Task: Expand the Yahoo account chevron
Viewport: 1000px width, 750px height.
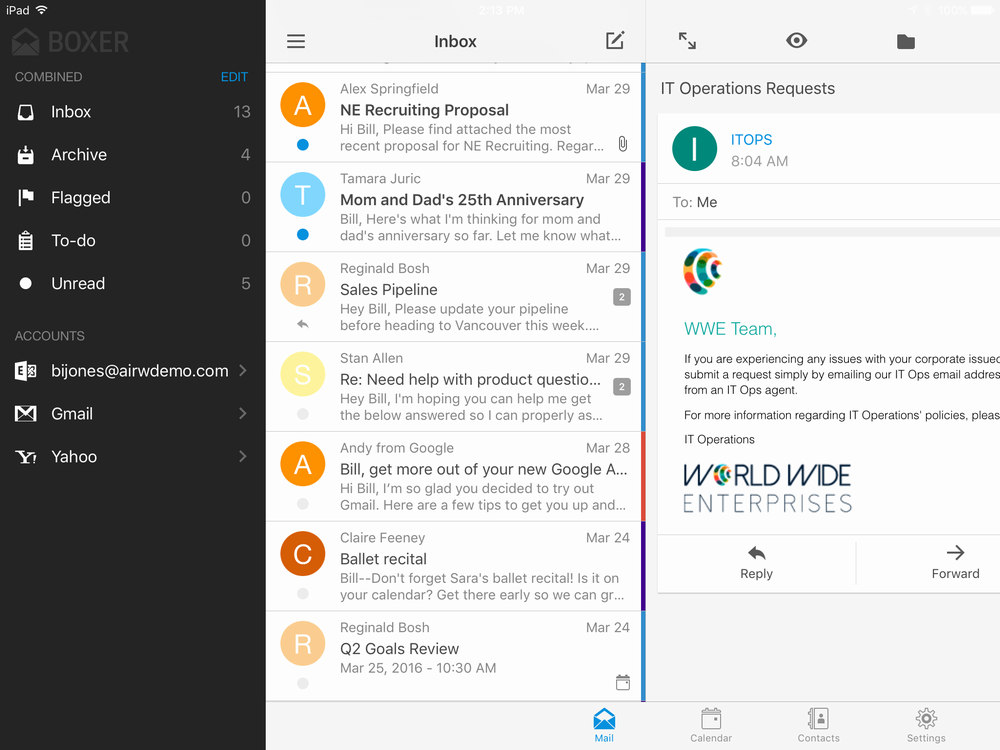Action: click(242, 457)
